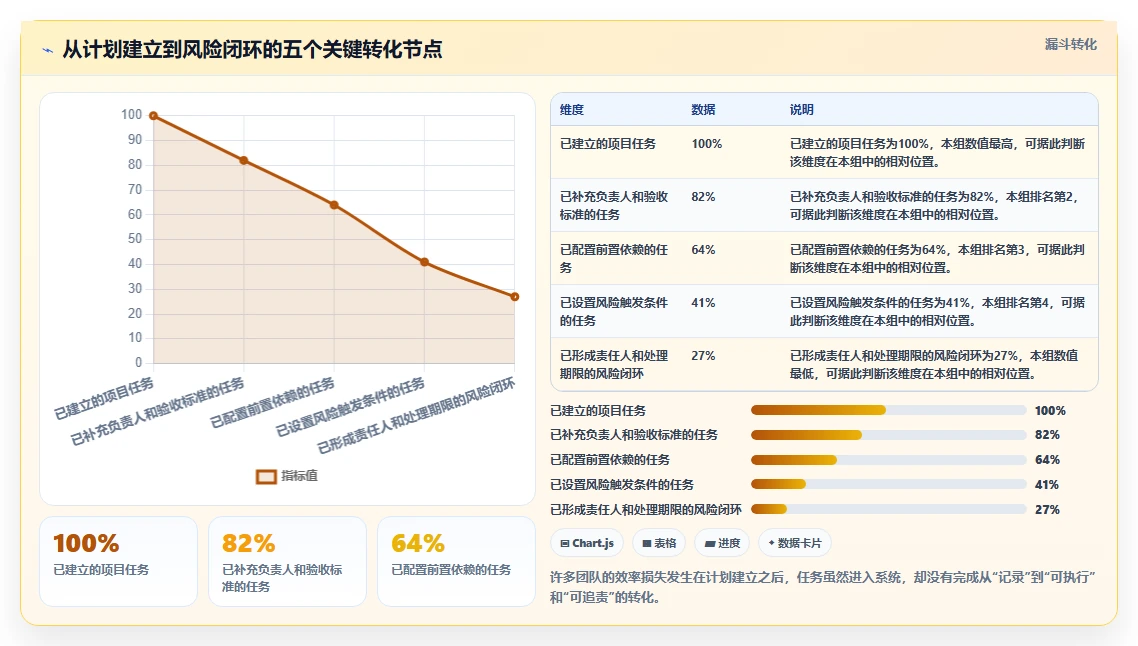Image resolution: width=1138 pixels, height=646 pixels.
Task: Click the lightning icon beside the title
Action: coord(48,50)
